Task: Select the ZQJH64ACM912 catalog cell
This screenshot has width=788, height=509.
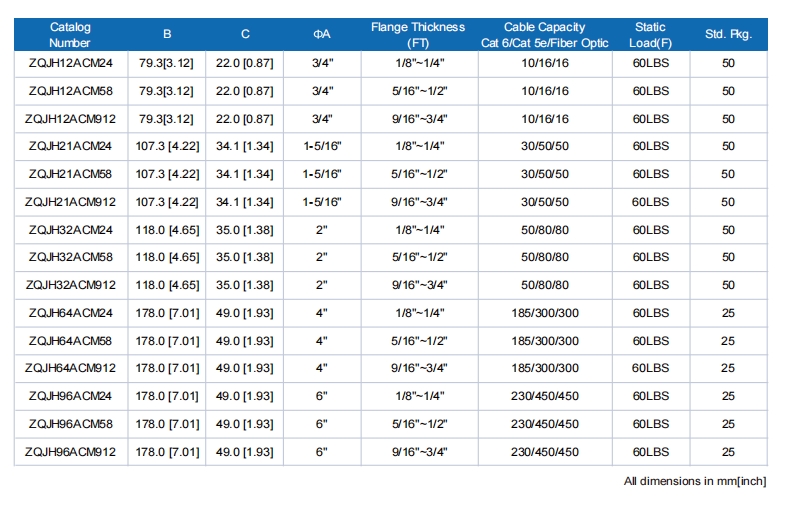Action: point(70,368)
